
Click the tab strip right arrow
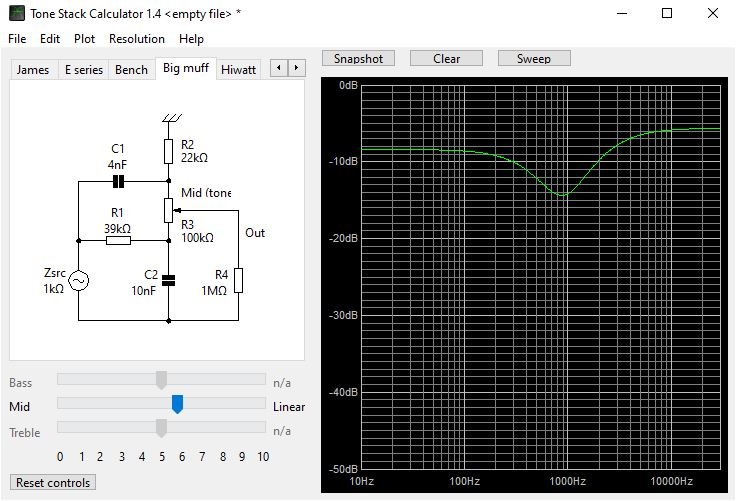(x=296, y=68)
